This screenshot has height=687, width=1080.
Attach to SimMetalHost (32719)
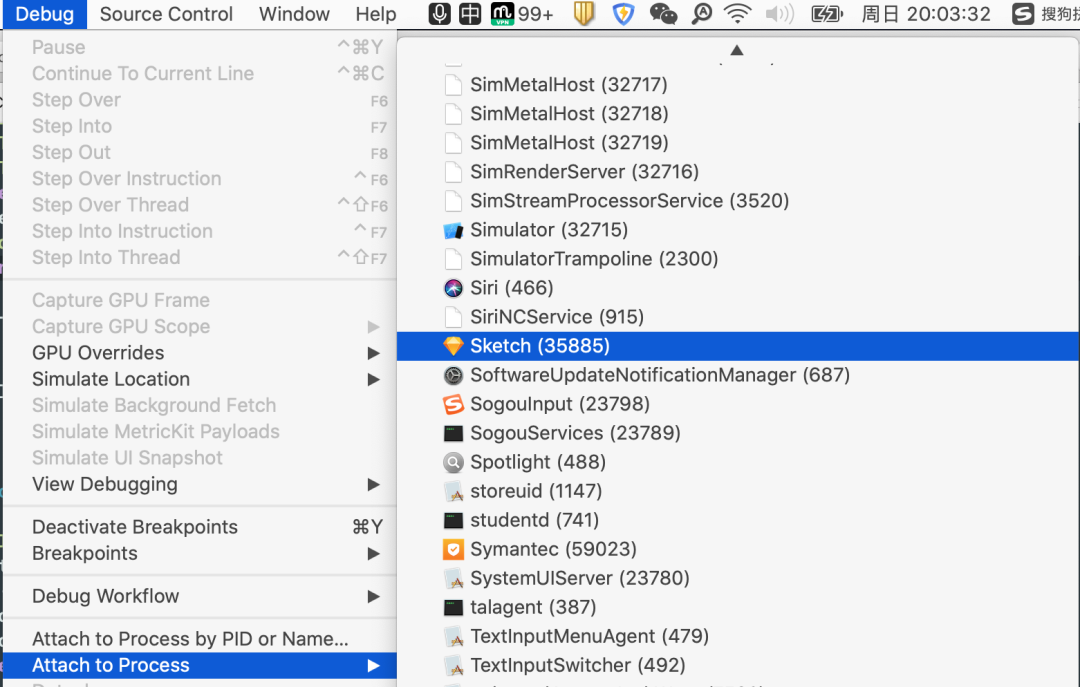click(738, 143)
